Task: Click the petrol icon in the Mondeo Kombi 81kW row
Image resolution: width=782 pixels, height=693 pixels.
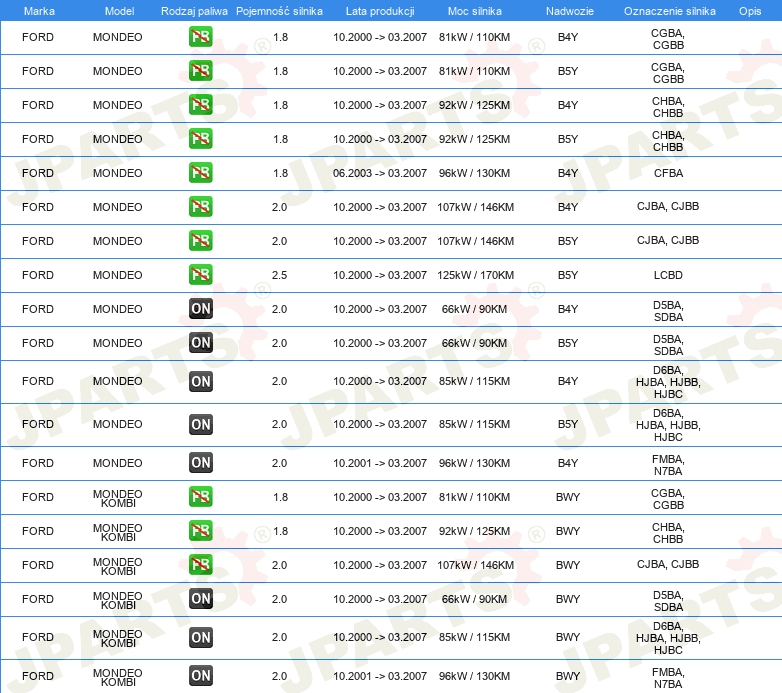Action: coord(200,497)
